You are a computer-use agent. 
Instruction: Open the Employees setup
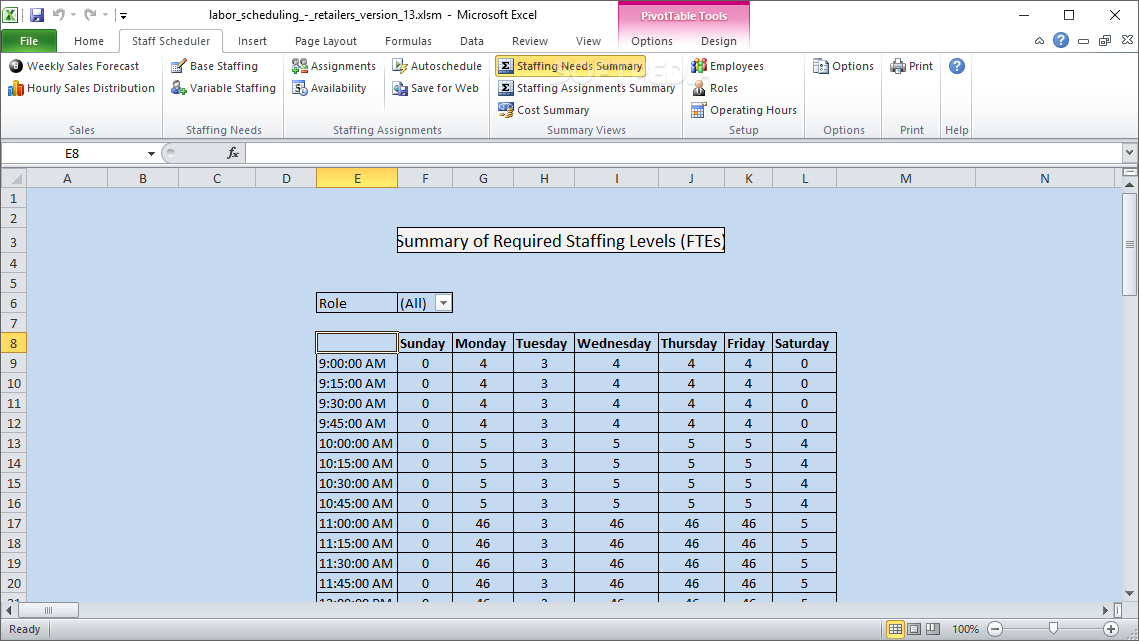pos(727,66)
